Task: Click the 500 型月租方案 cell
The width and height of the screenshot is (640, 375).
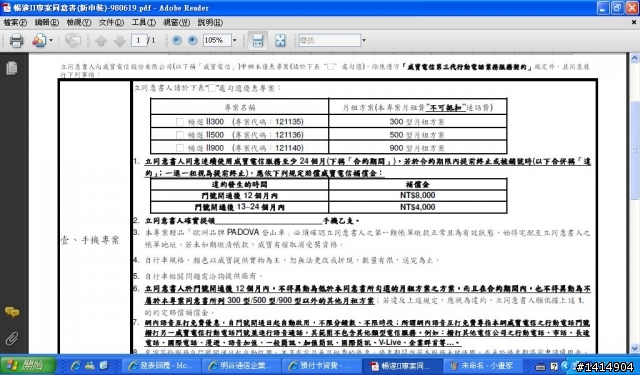Action: (x=417, y=135)
